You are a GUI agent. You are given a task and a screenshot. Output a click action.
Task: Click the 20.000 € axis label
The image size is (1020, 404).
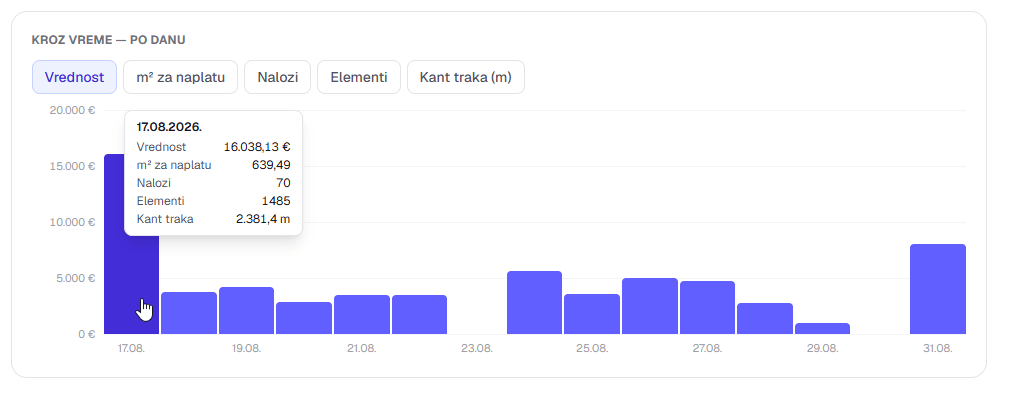[x=72, y=110]
